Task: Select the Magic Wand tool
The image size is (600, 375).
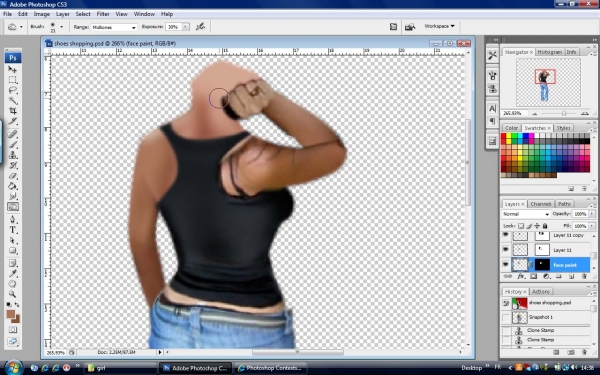Action: 13,101
